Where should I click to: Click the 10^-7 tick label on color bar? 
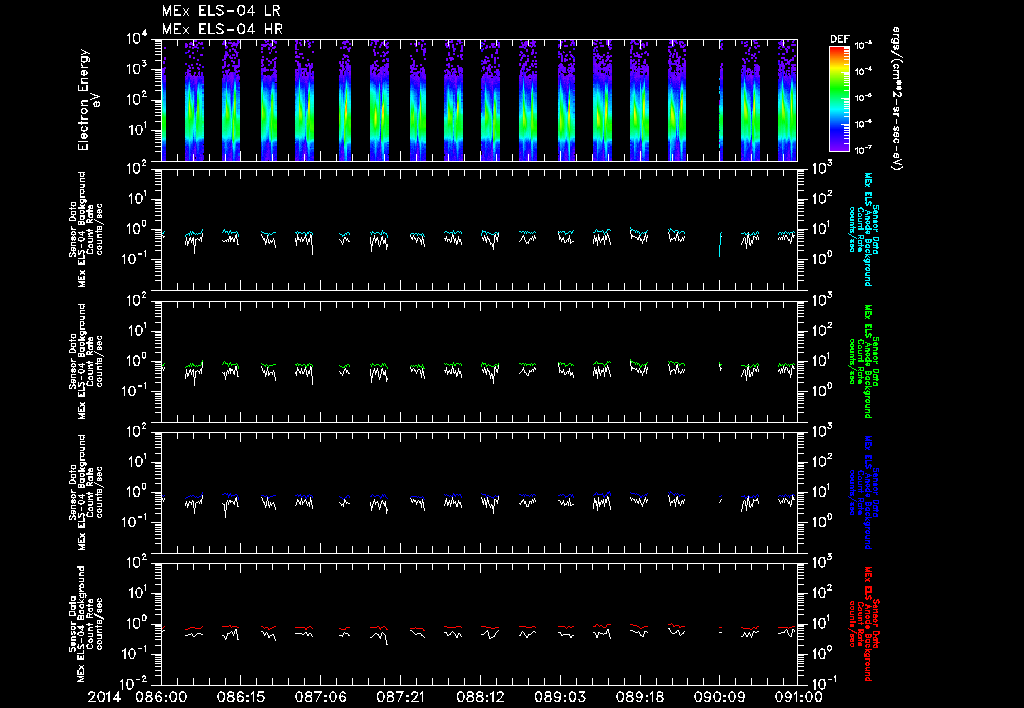pos(863,150)
